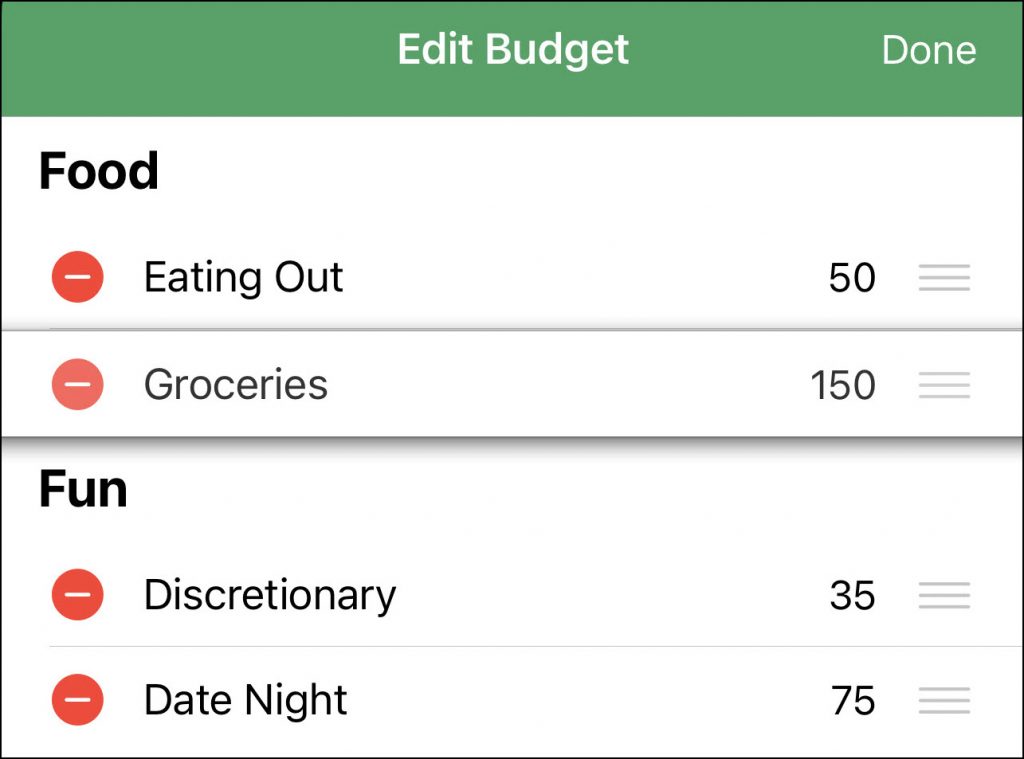
Task: Select the Fun group heading
Action: point(83,489)
